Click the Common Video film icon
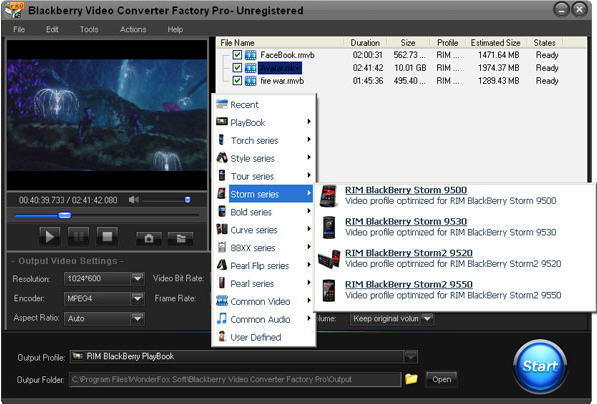 click(222, 301)
